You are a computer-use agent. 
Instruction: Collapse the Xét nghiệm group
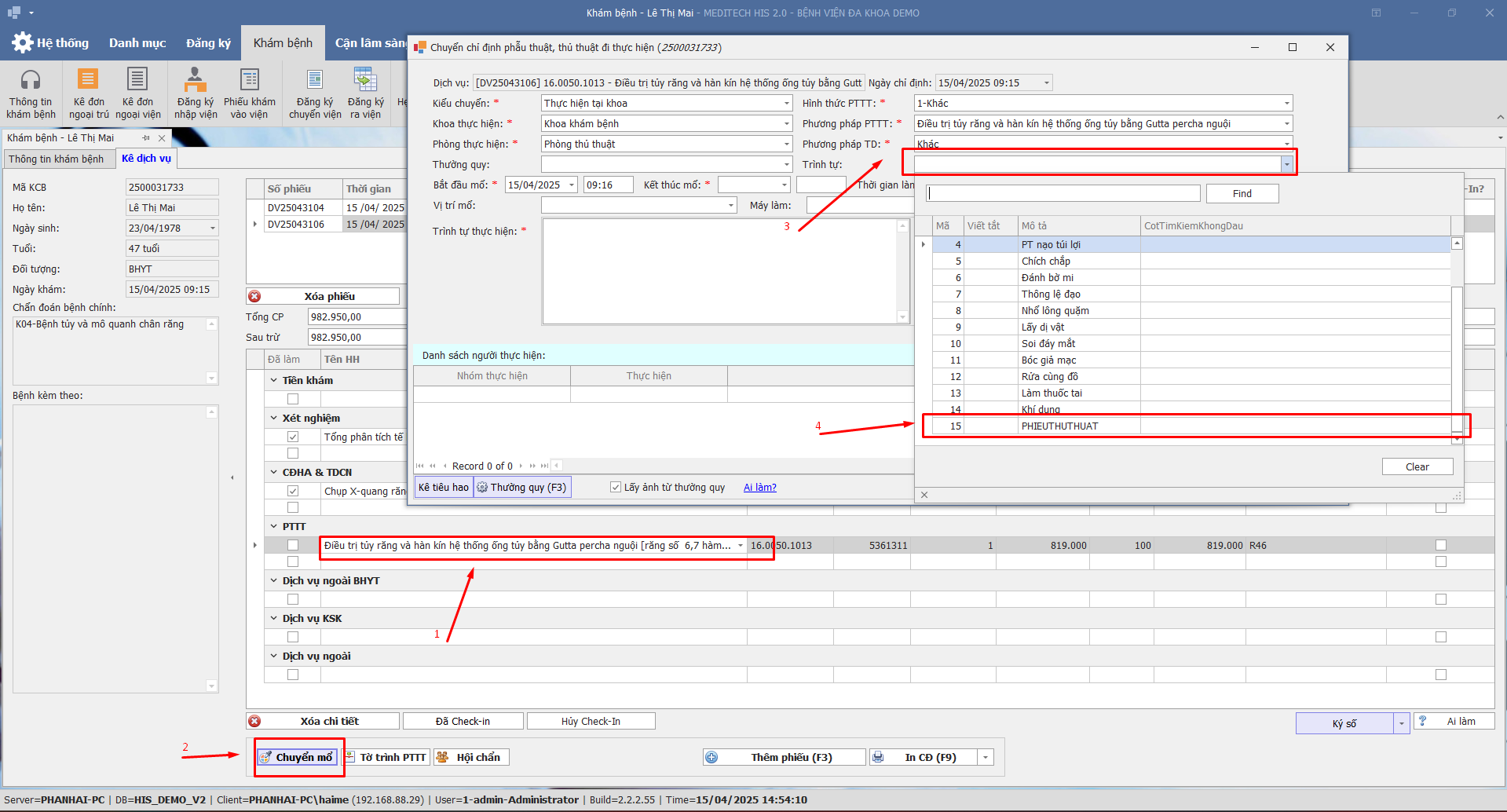[274, 419]
